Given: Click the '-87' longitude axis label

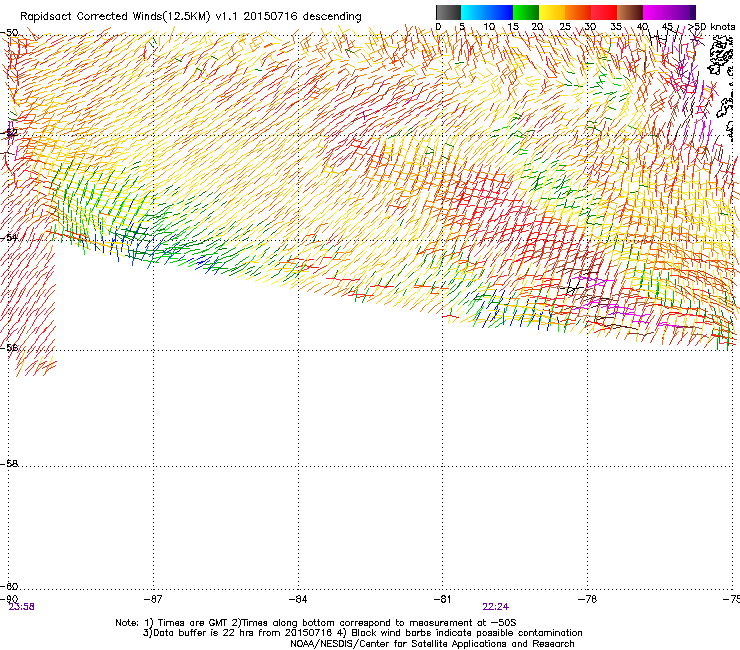Looking at the screenshot, I should [x=153, y=599].
